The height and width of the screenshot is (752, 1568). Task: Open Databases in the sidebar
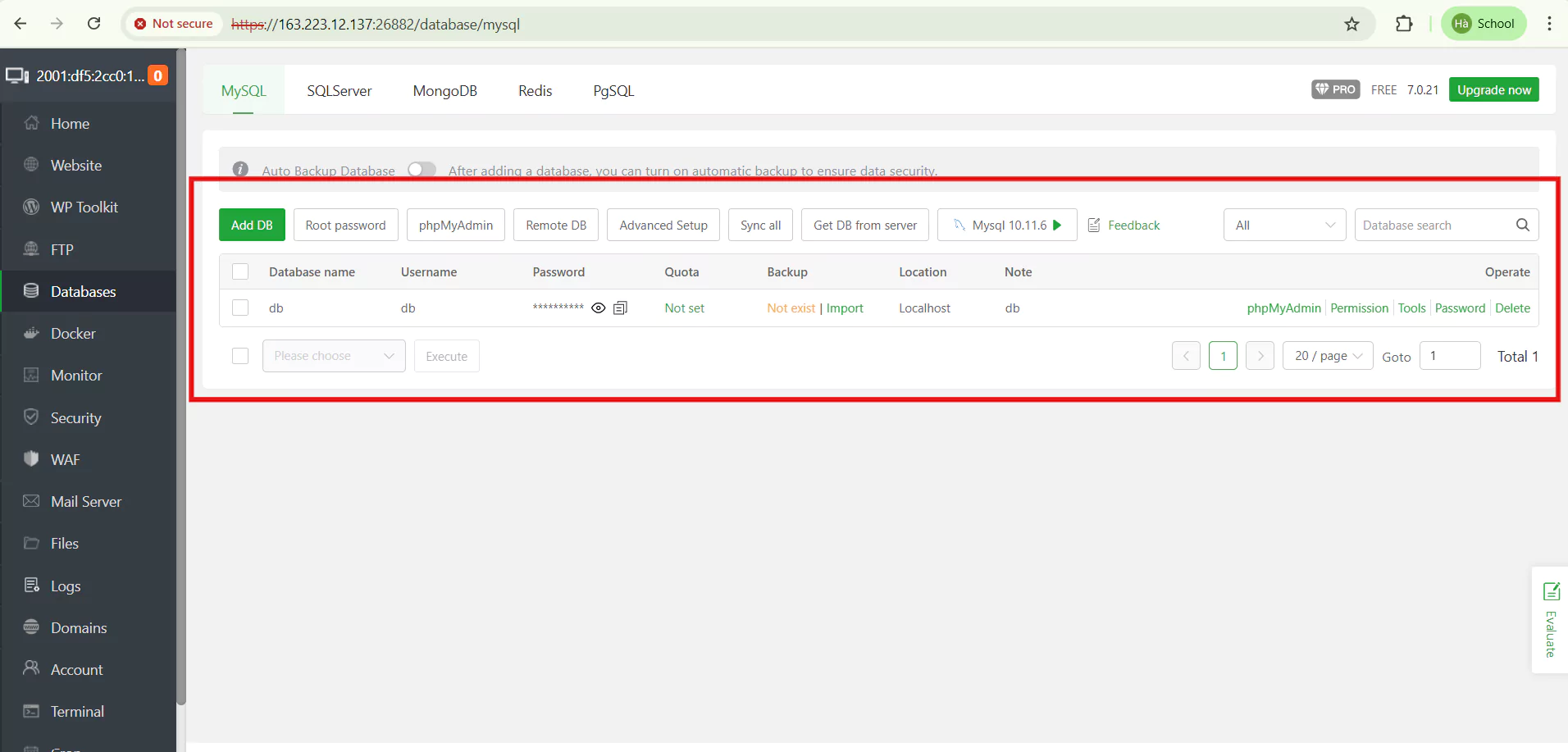89,291
